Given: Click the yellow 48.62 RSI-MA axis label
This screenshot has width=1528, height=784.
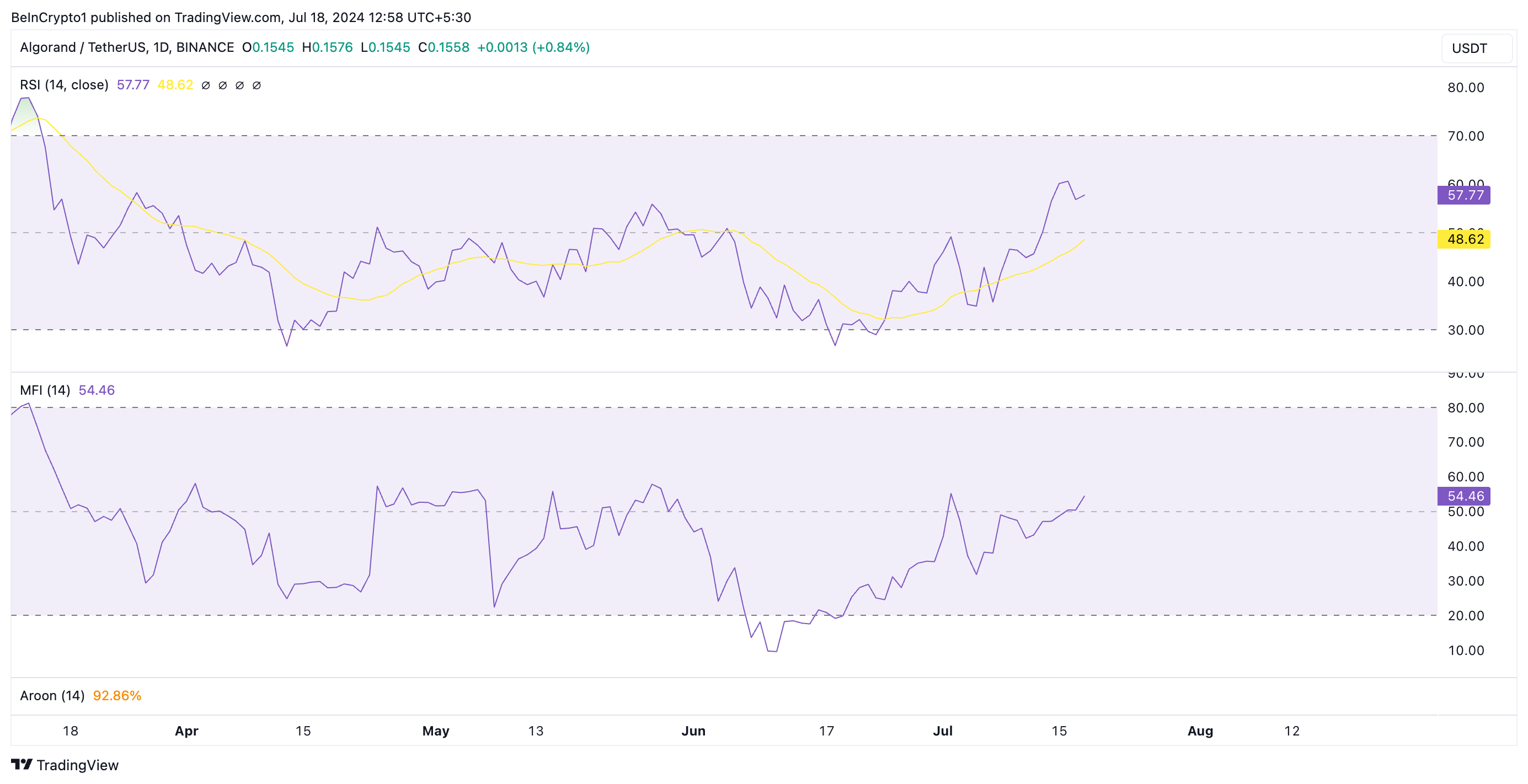Looking at the screenshot, I should pos(1463,239).
